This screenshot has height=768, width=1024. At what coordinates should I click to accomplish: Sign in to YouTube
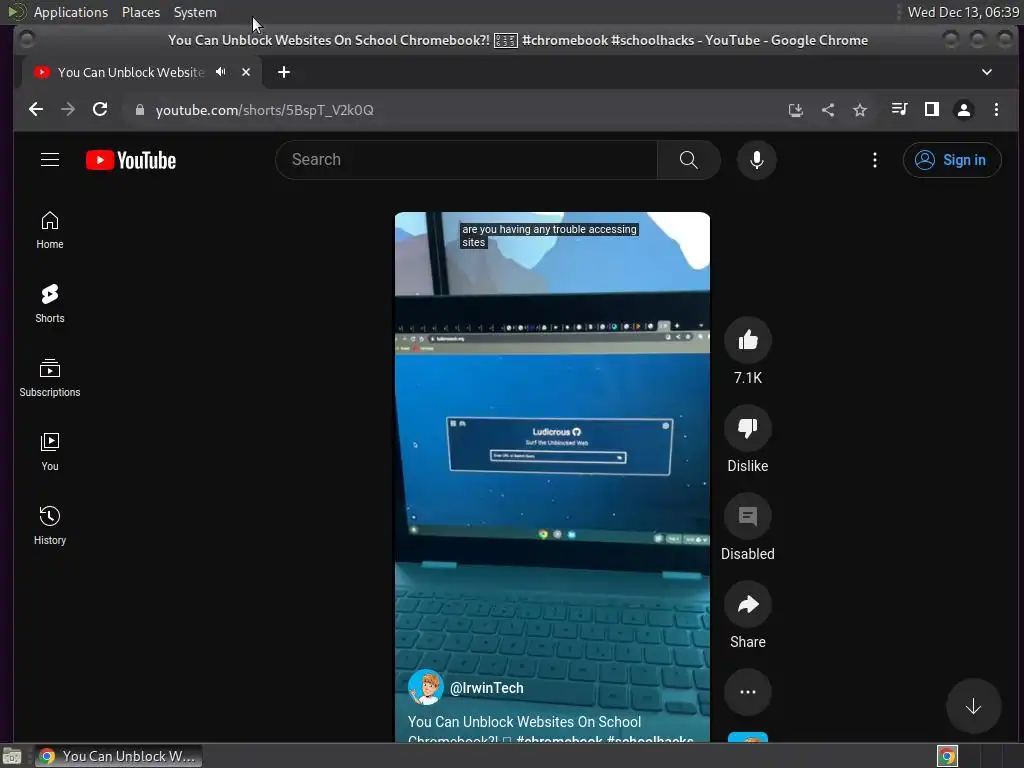click(952, 160)
